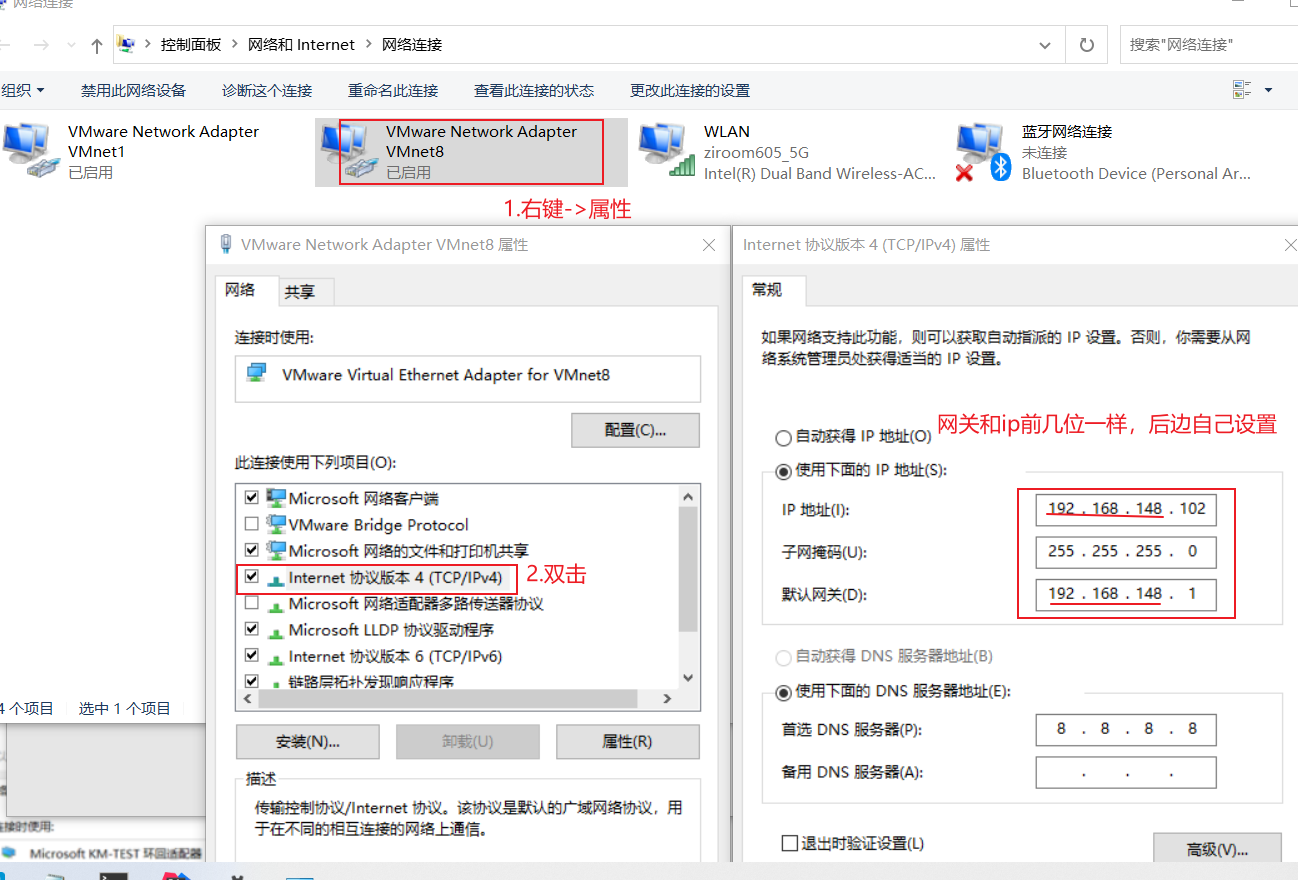The height and width of the screenshot is (880, 1298).
Task: Click the 备用 DNS 服务器 field
Action: click(x=1126, y=772)
